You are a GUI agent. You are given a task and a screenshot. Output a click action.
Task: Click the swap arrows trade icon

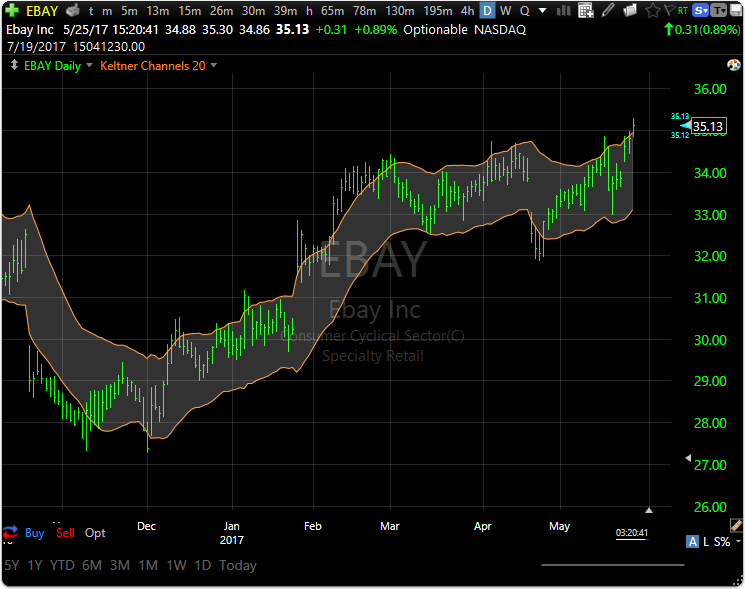(x=10, y=532)
